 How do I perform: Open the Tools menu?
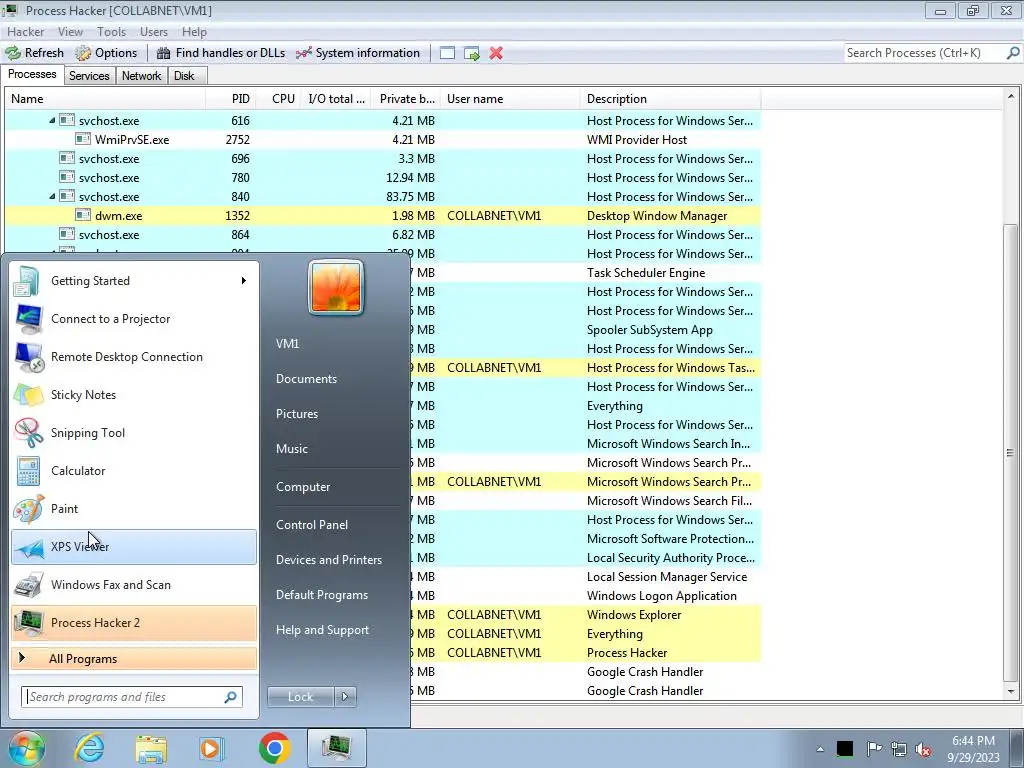pyautogui.click(x=111, y=31)
